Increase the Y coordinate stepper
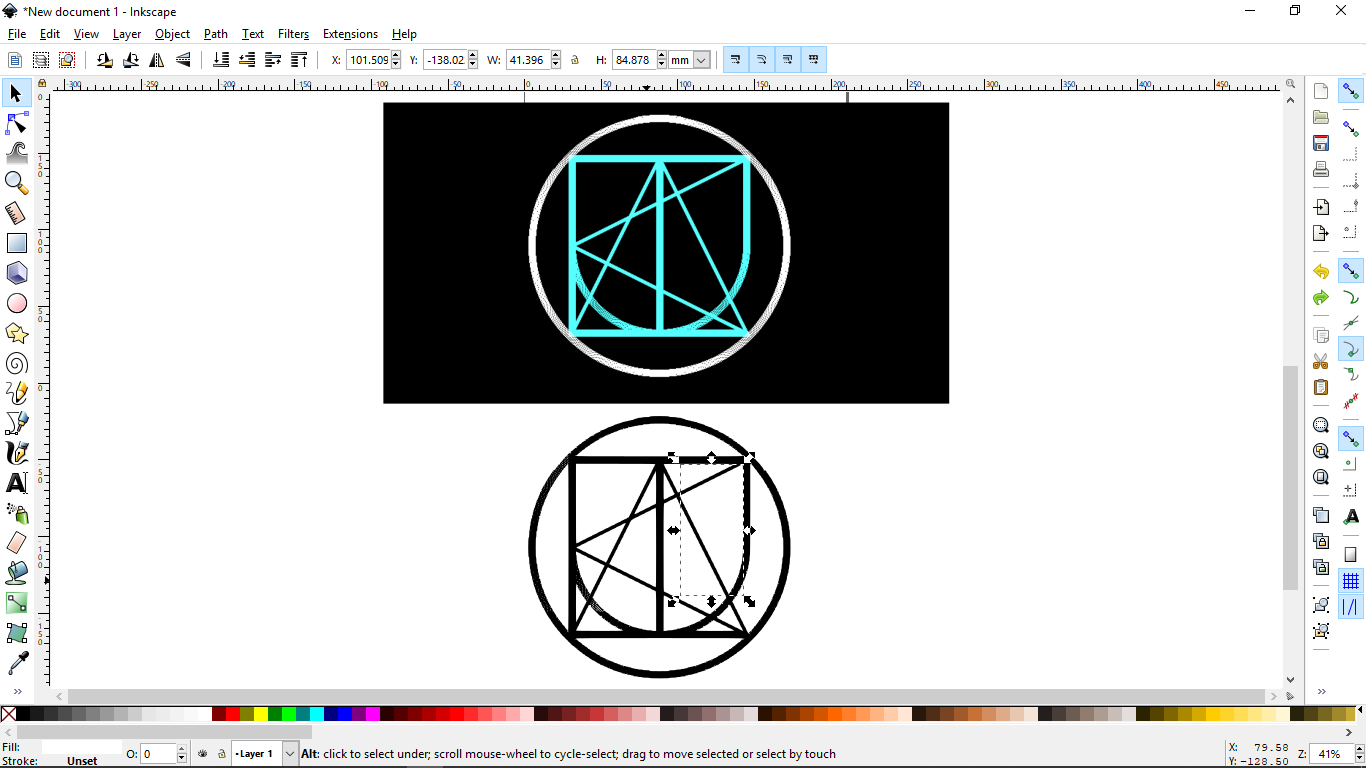 [473, 56]
